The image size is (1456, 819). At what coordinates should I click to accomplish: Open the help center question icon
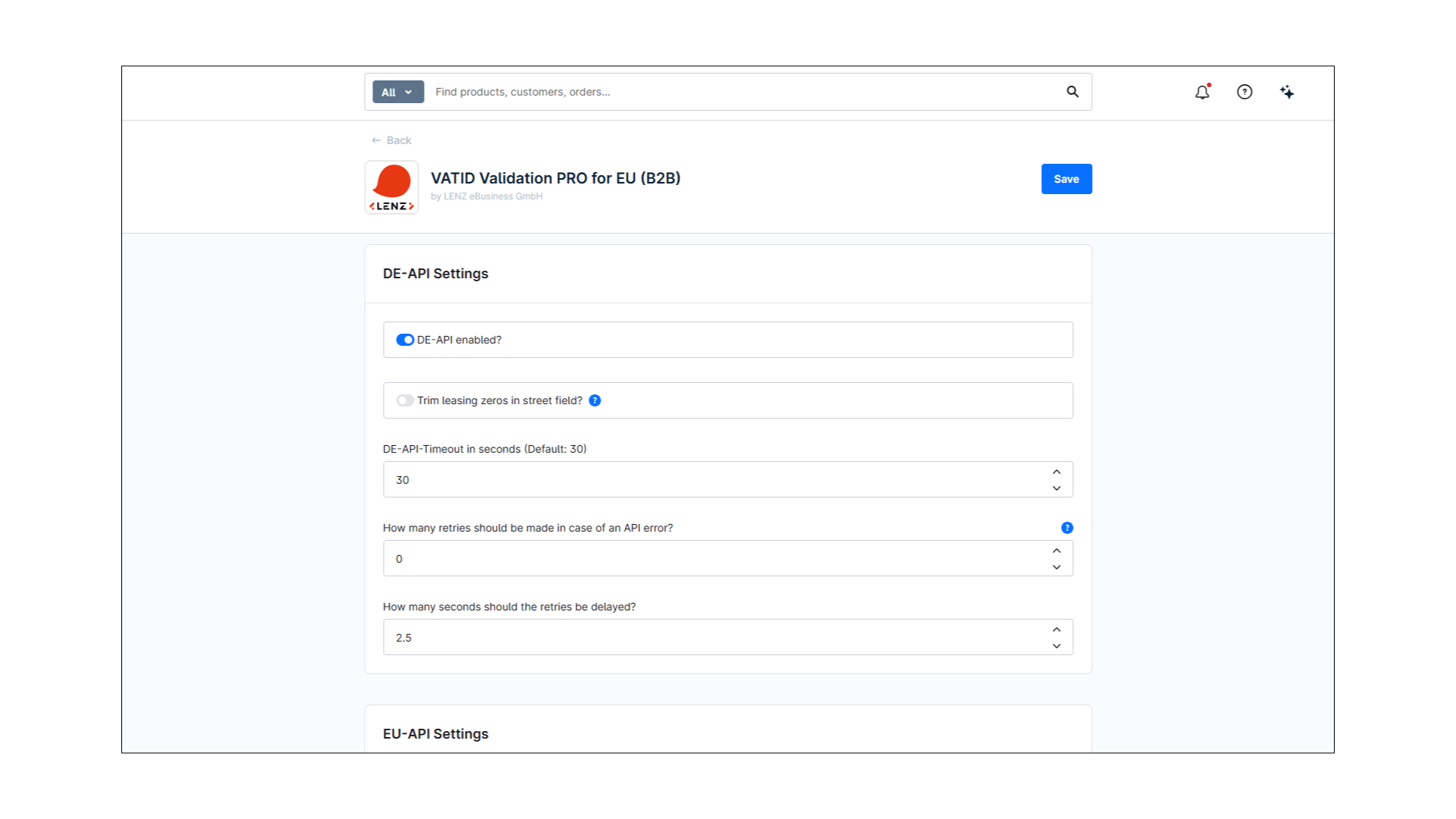point(1244,92)
